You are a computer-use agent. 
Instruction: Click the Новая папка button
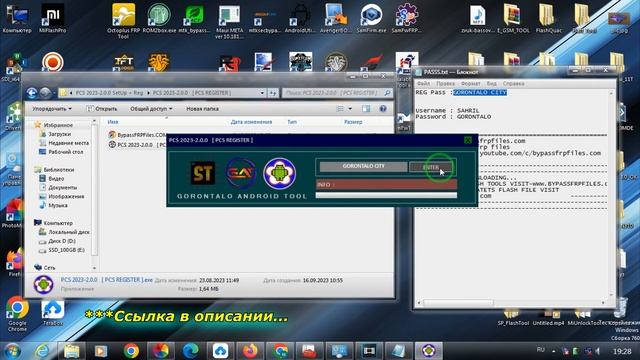click(x=202, y=109)
